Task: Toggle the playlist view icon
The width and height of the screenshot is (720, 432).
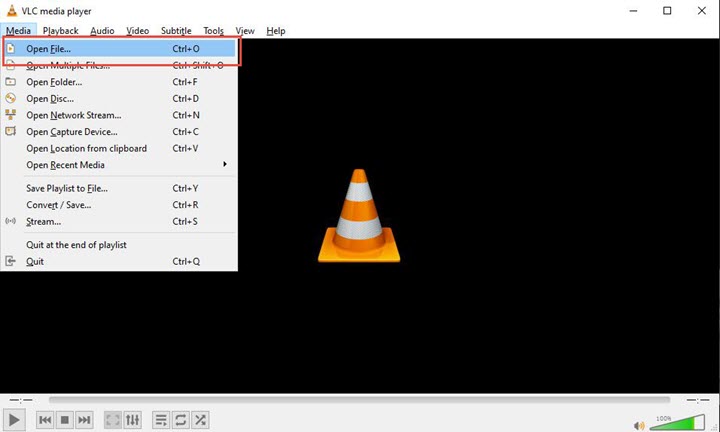Action: point(161,420)
